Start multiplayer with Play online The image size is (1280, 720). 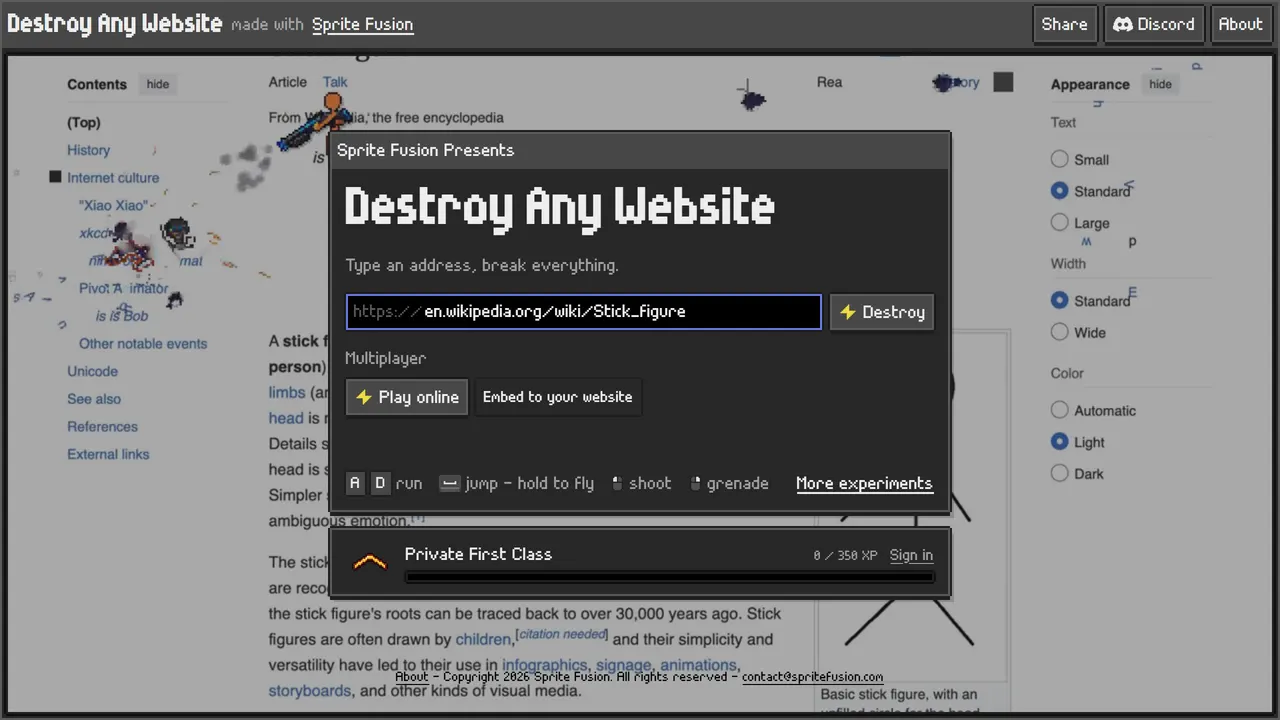pos(407,397)
